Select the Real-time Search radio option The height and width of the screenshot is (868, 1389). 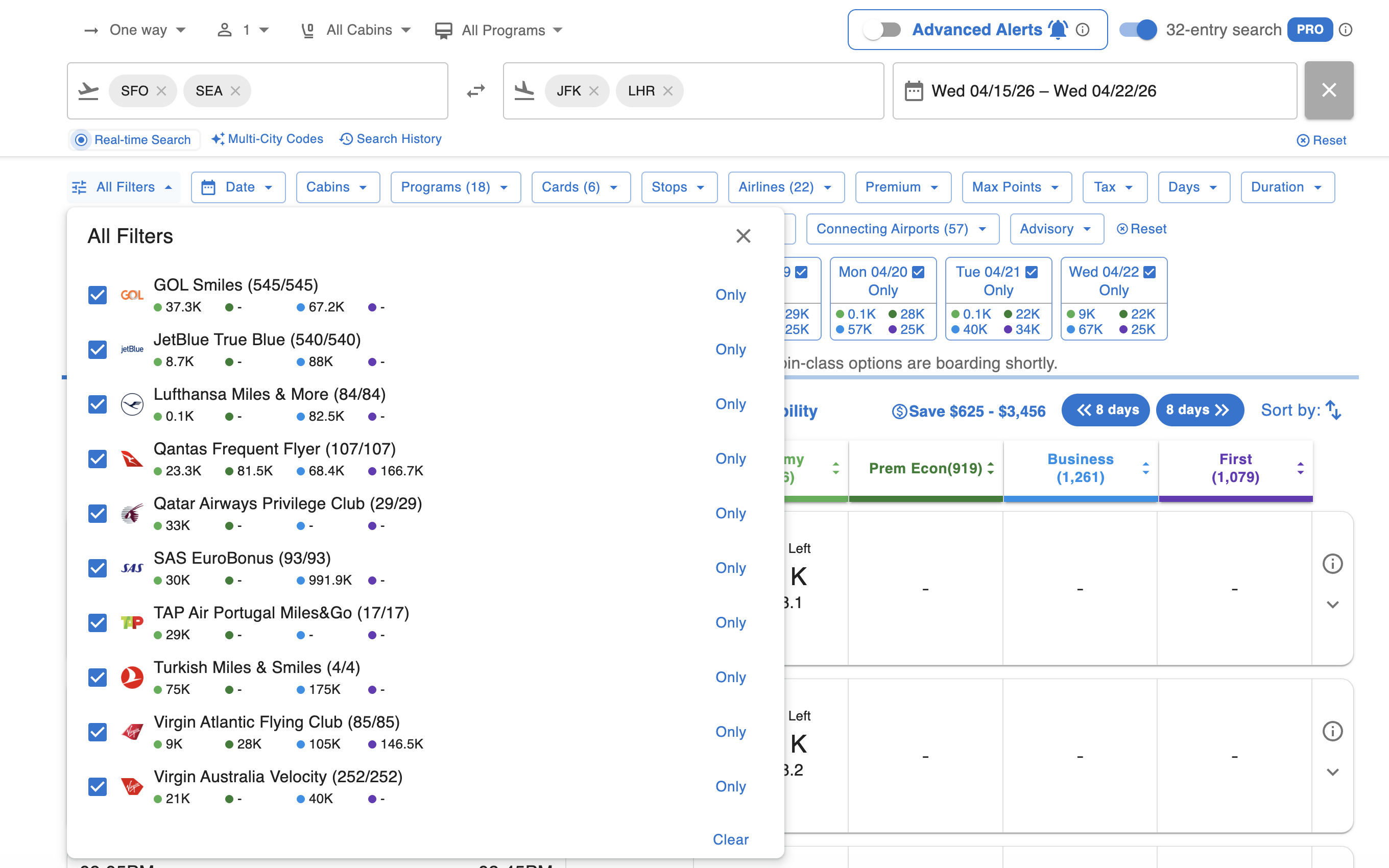tap(82, 139)
